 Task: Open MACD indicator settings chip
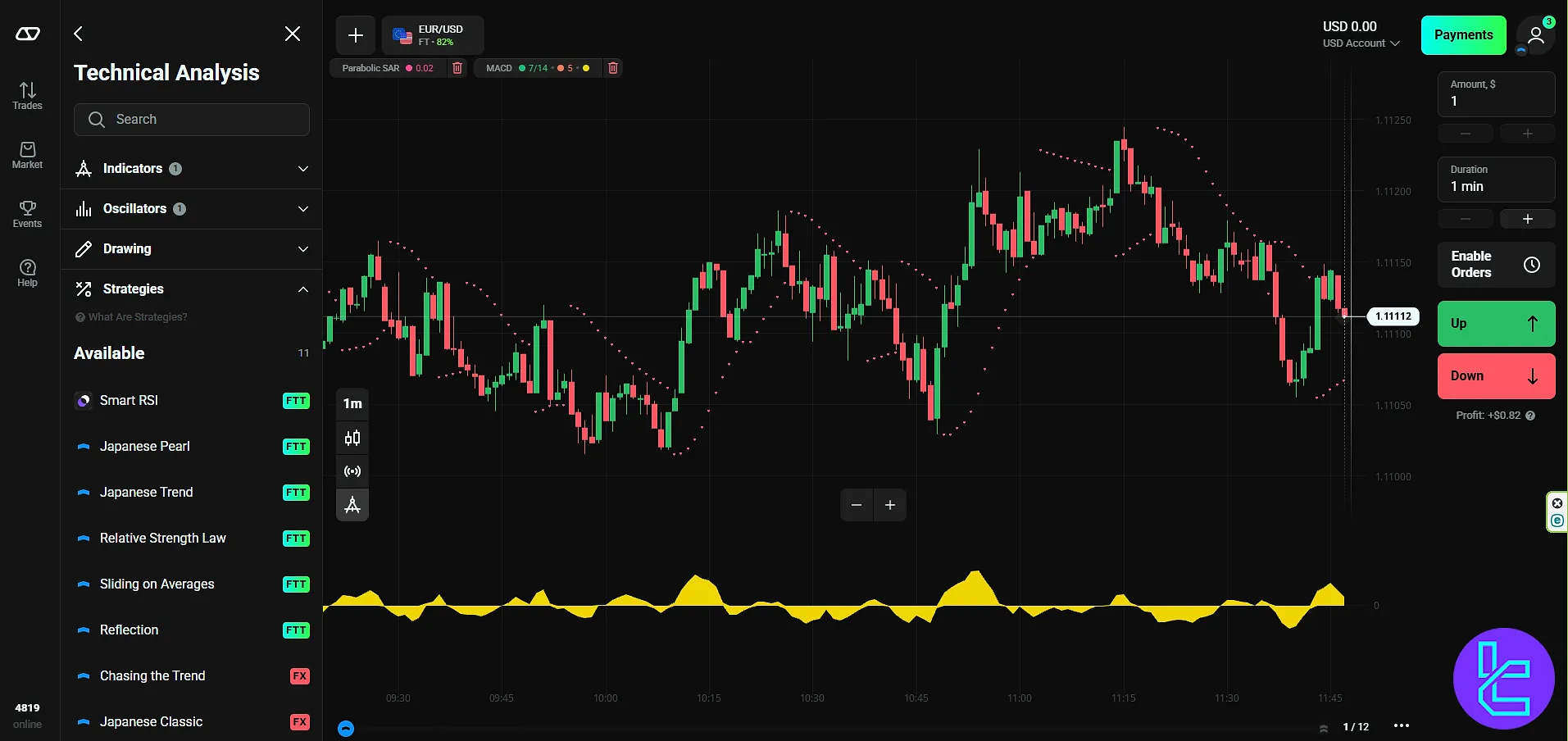538,68
